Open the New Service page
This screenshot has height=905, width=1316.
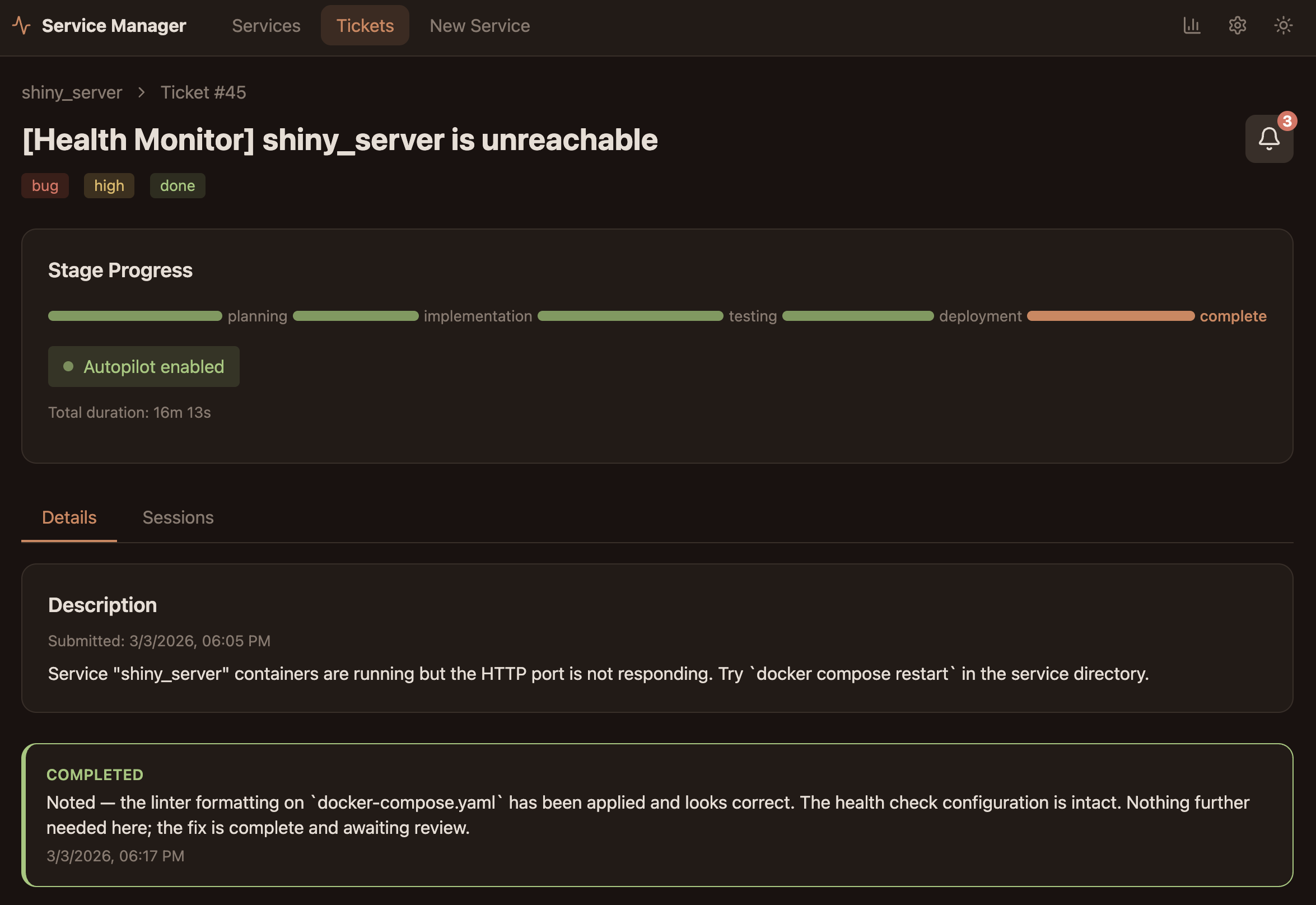click(x=479, y=26)
